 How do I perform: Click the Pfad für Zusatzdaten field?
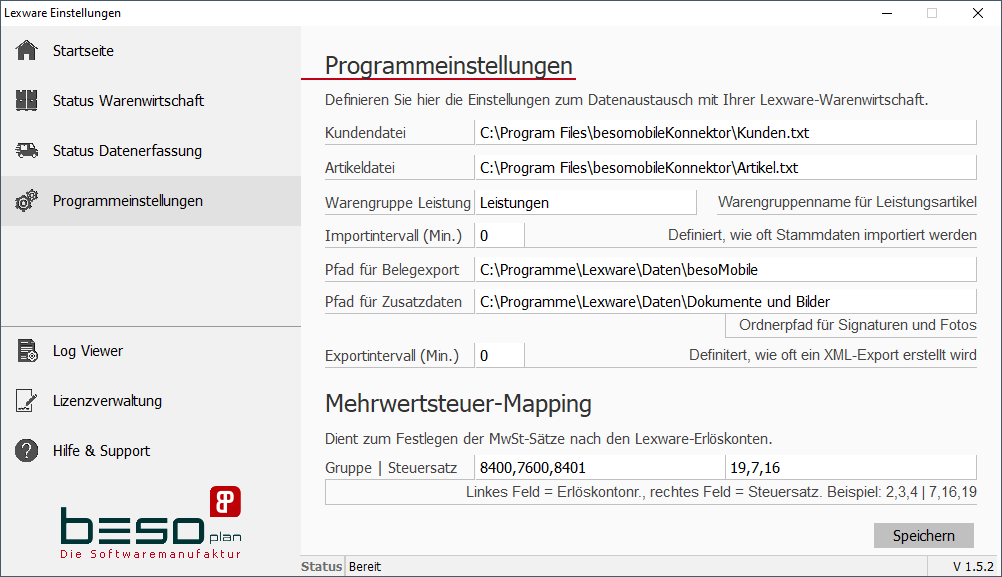click(x=726, y=302)
